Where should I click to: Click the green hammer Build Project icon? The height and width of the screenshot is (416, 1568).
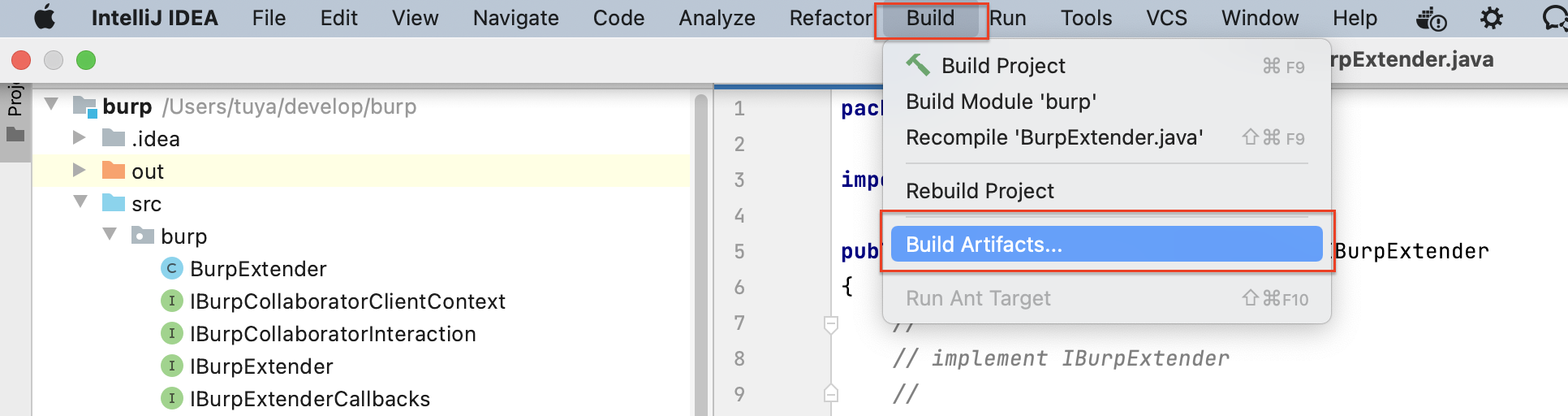click(918, 64)
